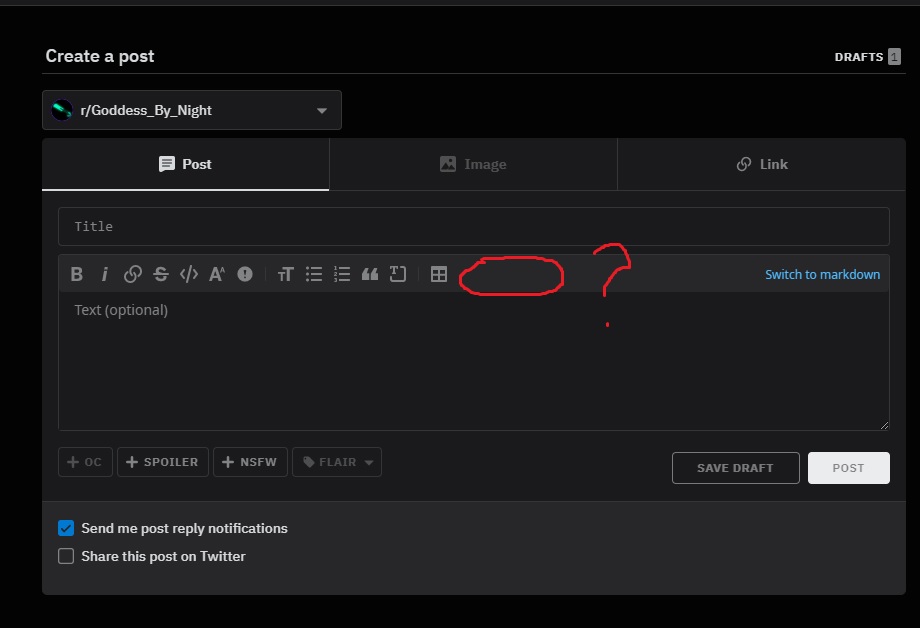Insert a hyperlink via the link icon
920x628 pixels.
[133, 274]
